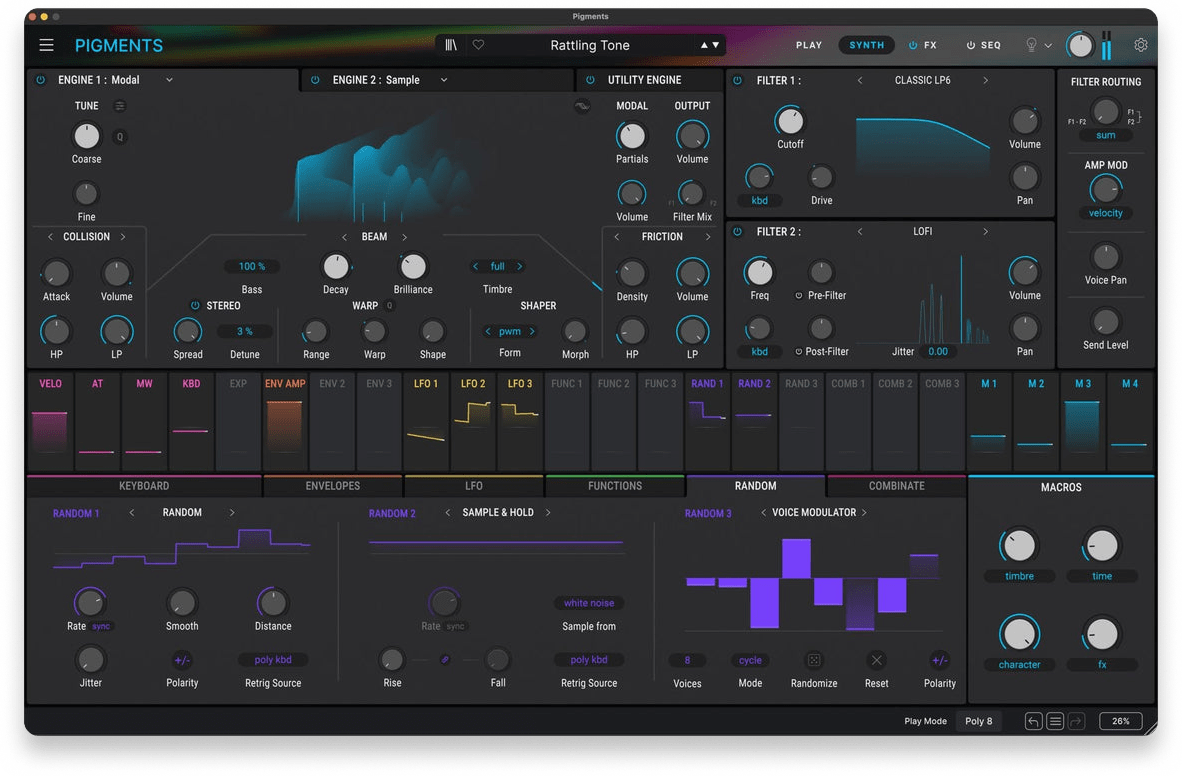The height and width of the screenshot is (776, 1182).
Task: Open the history list icon in bottom bar
Action: pyautogui.click(x=1055, y=721)
